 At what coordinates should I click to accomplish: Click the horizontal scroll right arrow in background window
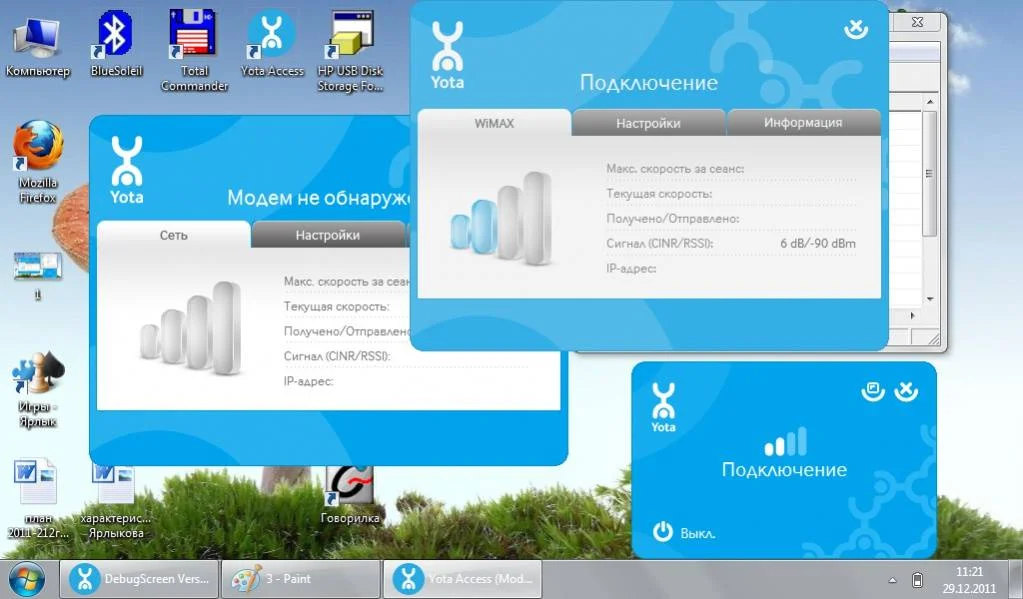pos(912,315)
